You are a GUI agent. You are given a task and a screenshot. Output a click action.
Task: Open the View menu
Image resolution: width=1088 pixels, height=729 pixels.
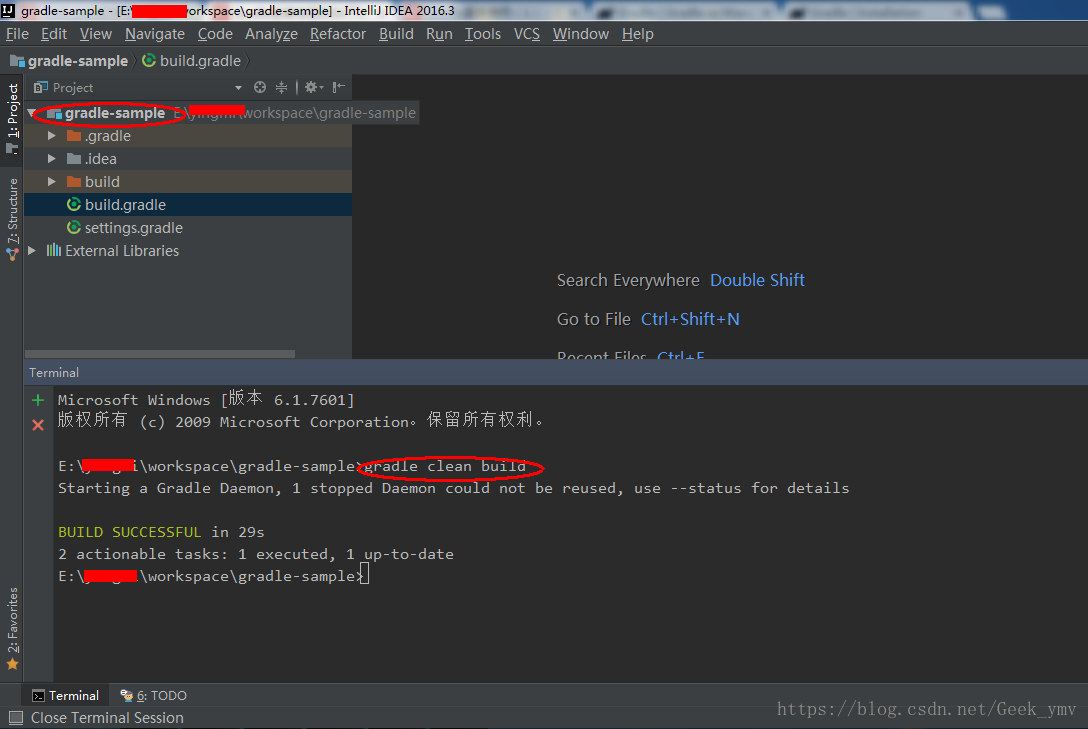[96, 34]
